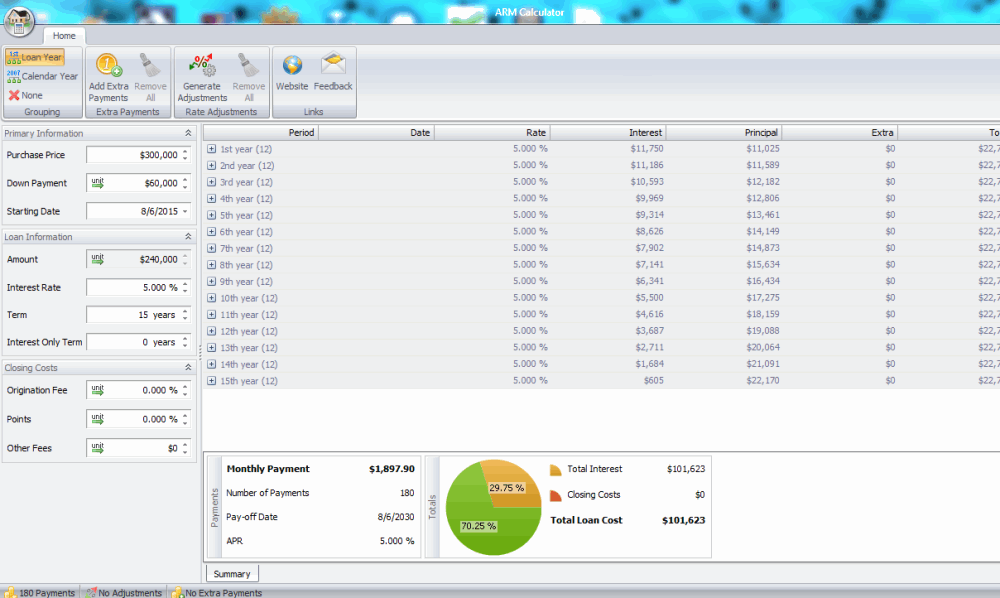Click the Add Extra Payments icon
The image size is (1000, 598).
click(108, 65)
